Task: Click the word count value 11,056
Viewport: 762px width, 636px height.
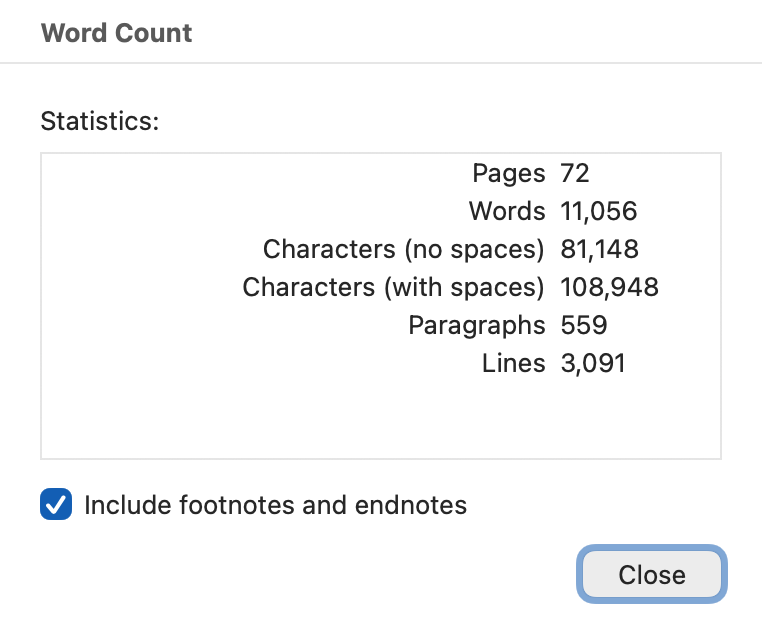Action: pos(599,211)
